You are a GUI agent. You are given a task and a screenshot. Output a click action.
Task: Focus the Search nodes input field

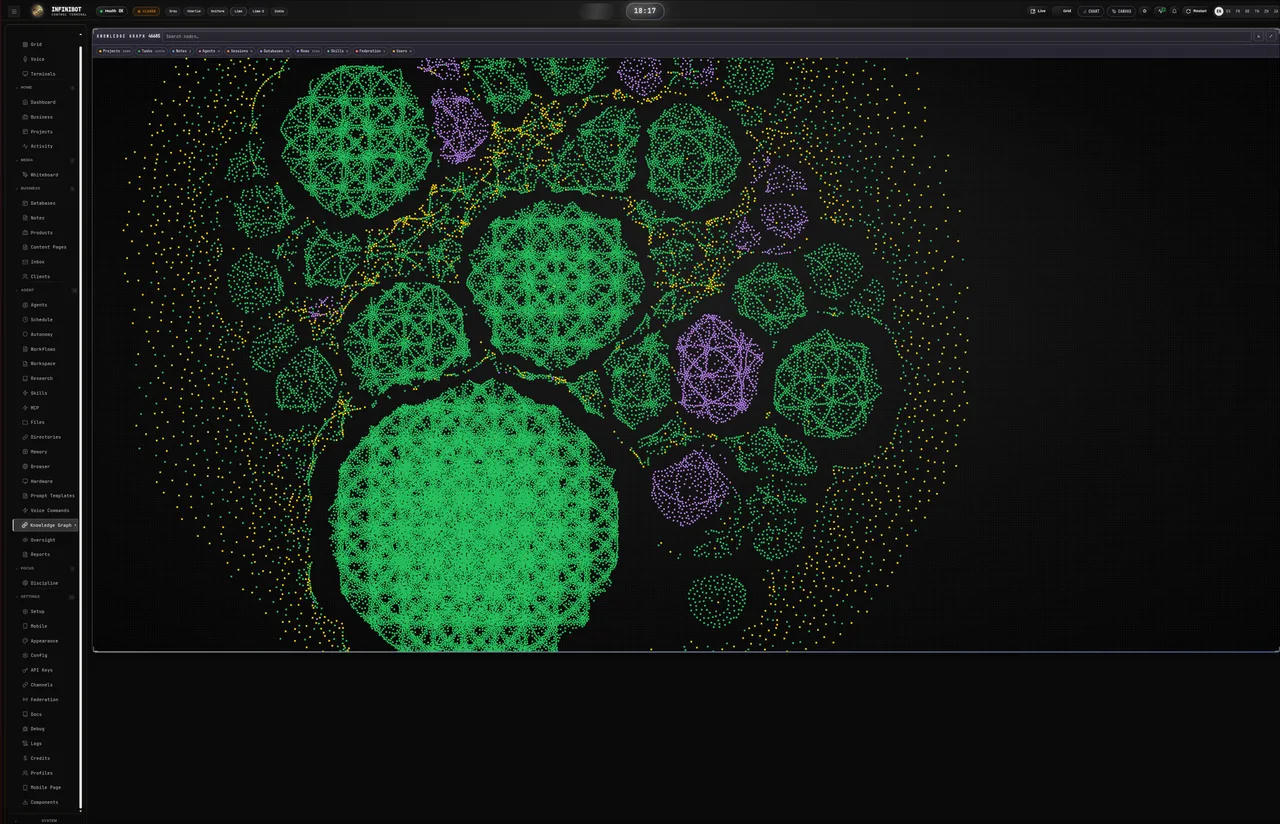[x=707, y=36]
